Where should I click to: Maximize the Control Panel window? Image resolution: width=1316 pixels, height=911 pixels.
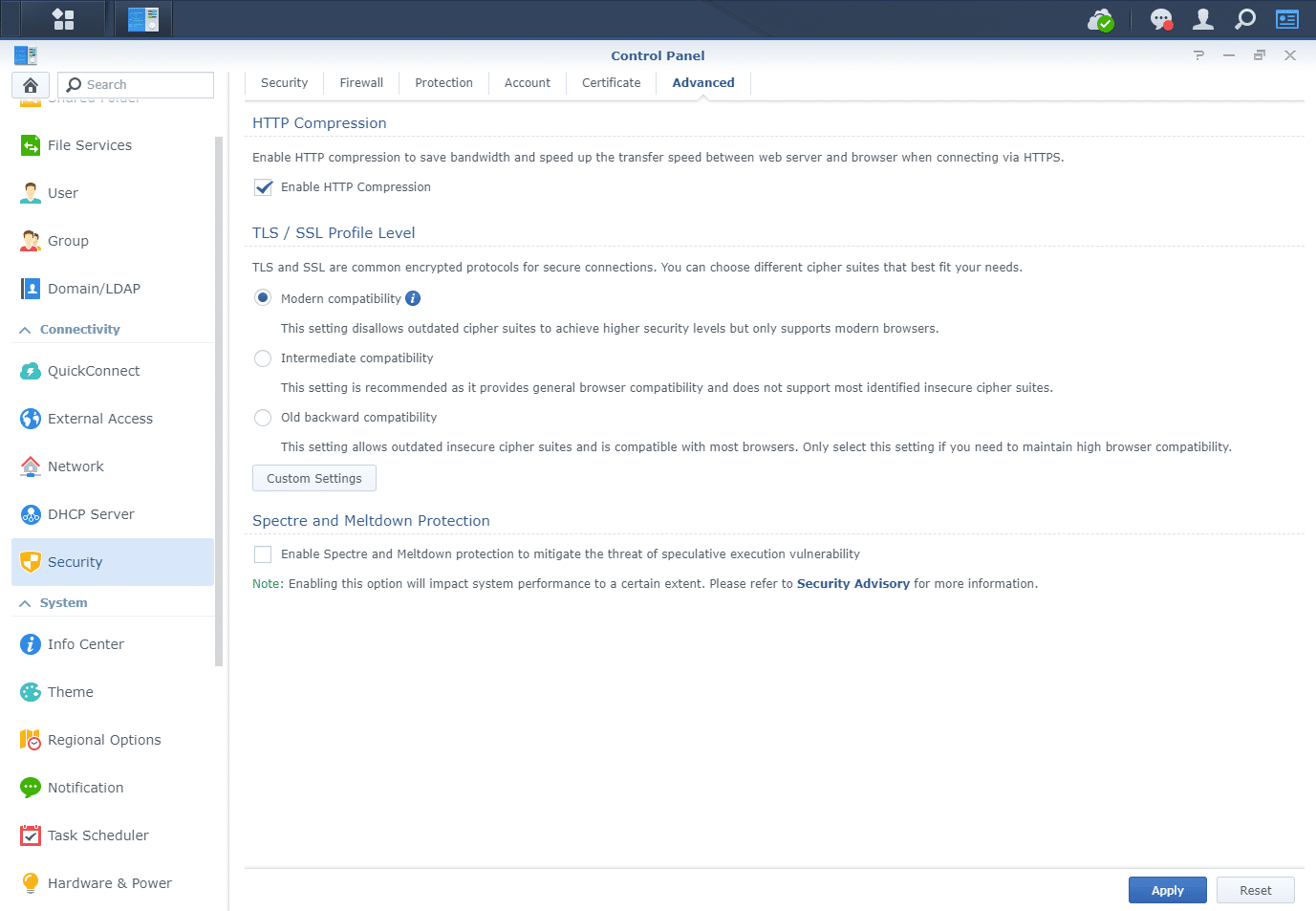point(1260,55)
